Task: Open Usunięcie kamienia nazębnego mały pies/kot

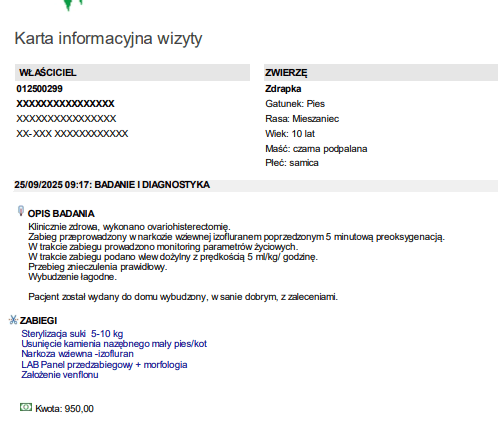Action: (x=114, y=344)
